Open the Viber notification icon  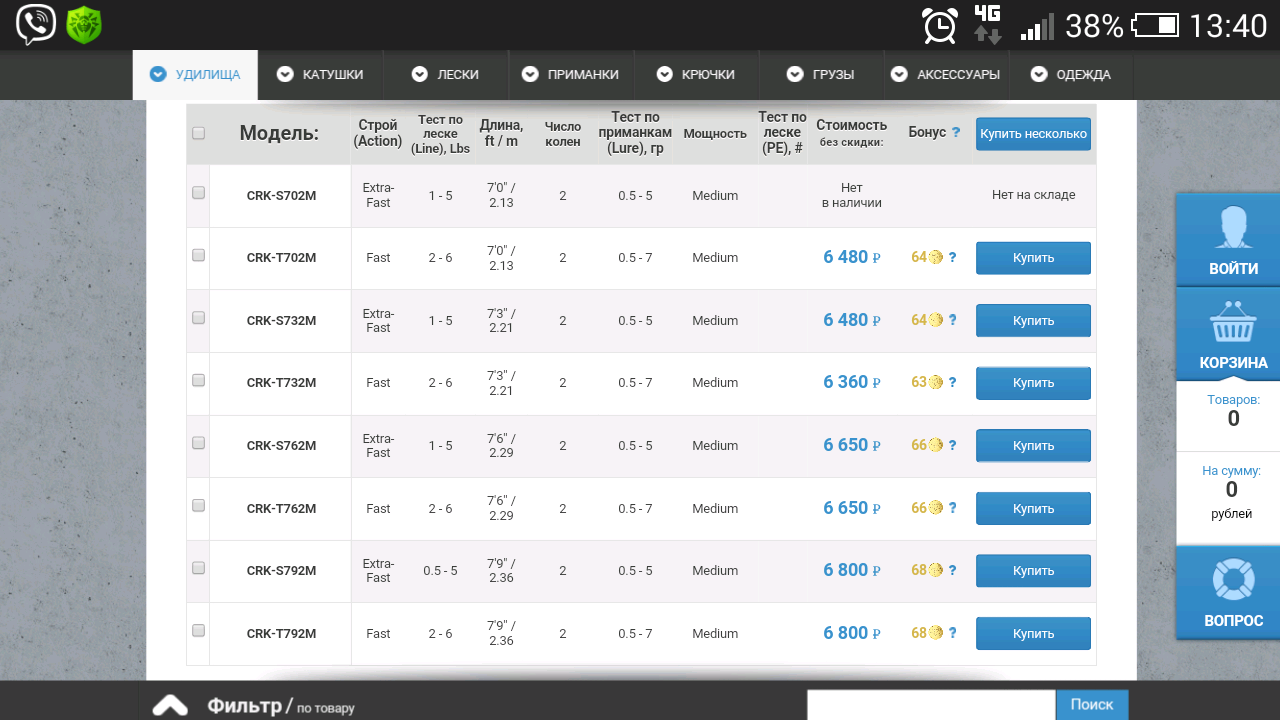pos(36,25)
